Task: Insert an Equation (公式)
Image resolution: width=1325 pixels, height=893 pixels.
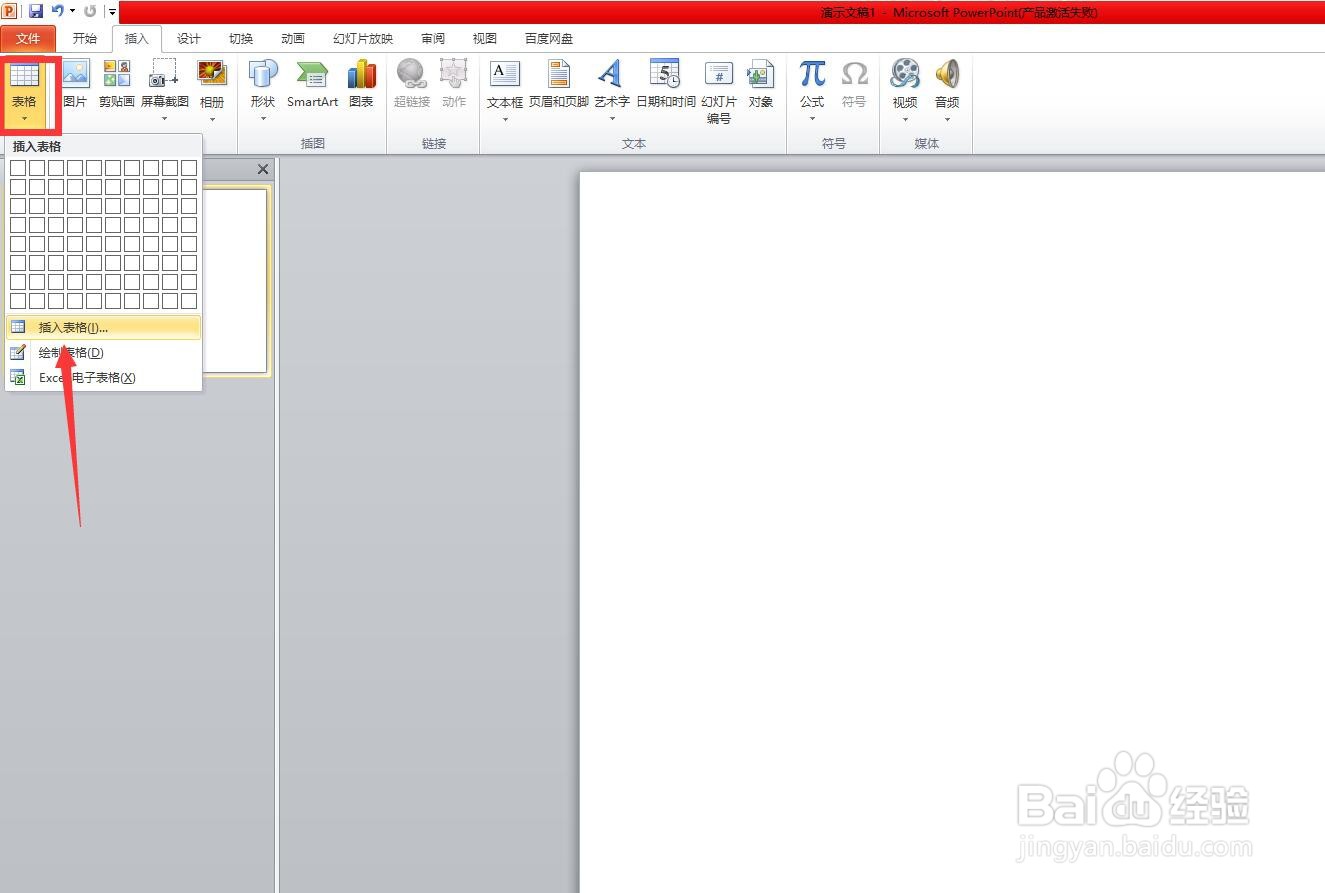Action: coord(812,90)
